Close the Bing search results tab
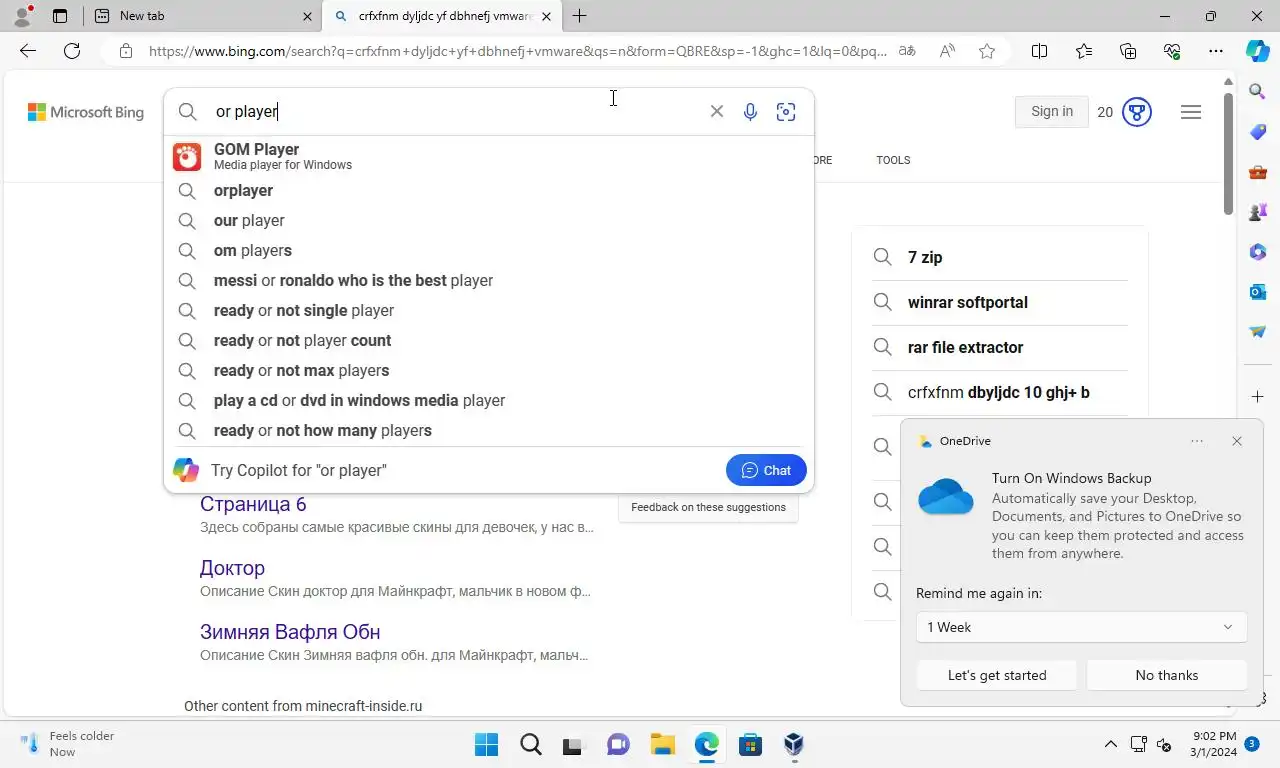Screen dimensions: 1280x768 coord(546,16)
